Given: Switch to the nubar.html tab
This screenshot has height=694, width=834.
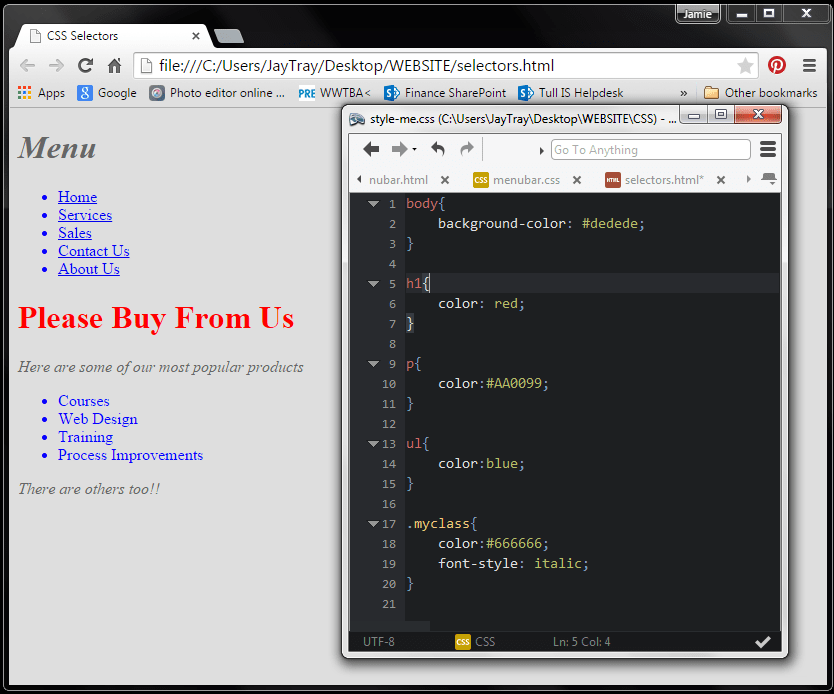Looking at the screenshot, I should pyautogui.click(x=400, y=179).
